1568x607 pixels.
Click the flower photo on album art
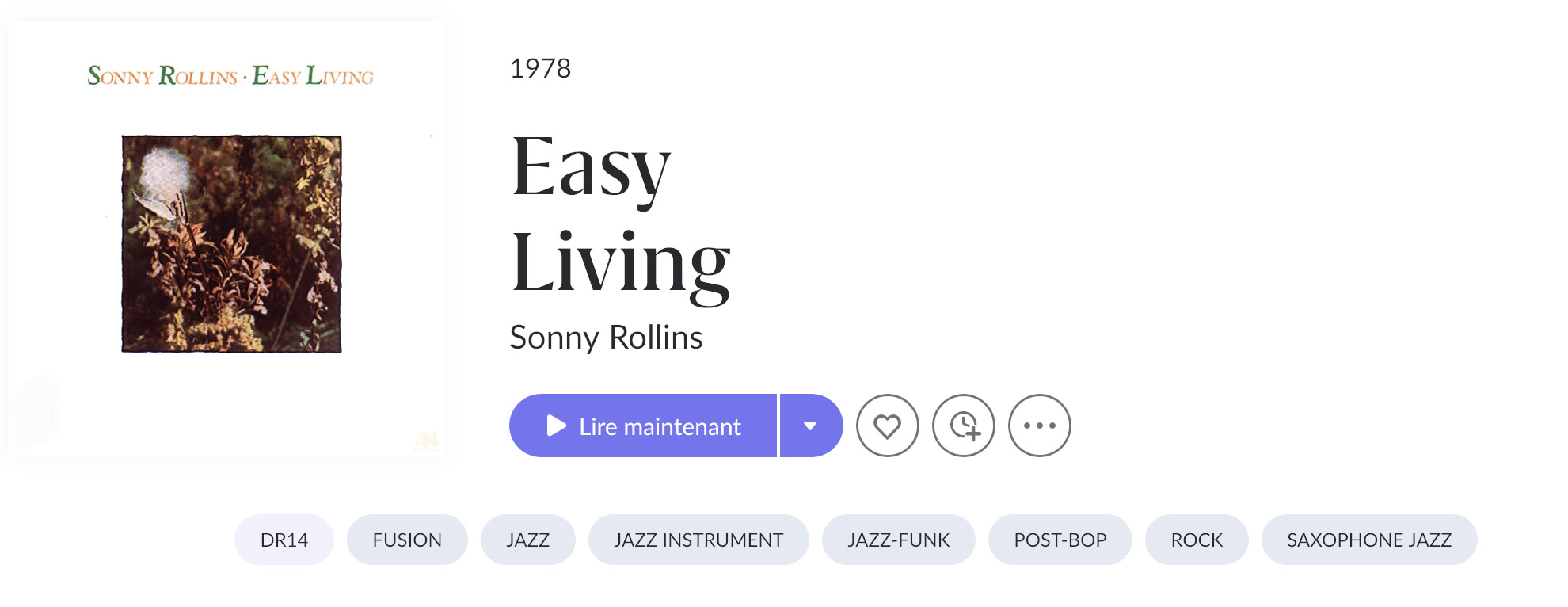(231, 244)
